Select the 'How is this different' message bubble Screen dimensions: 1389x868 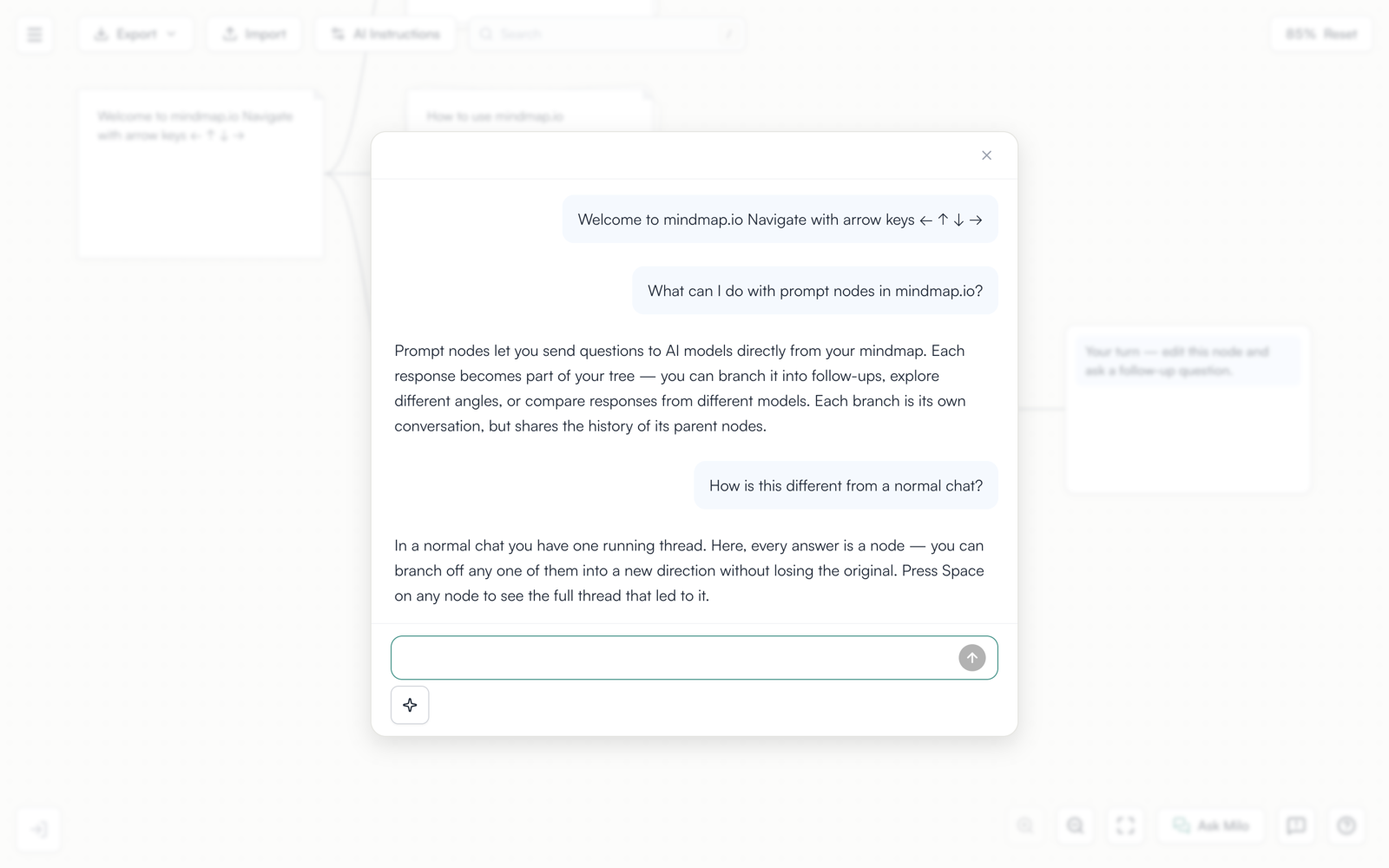[x=846, y=485]
